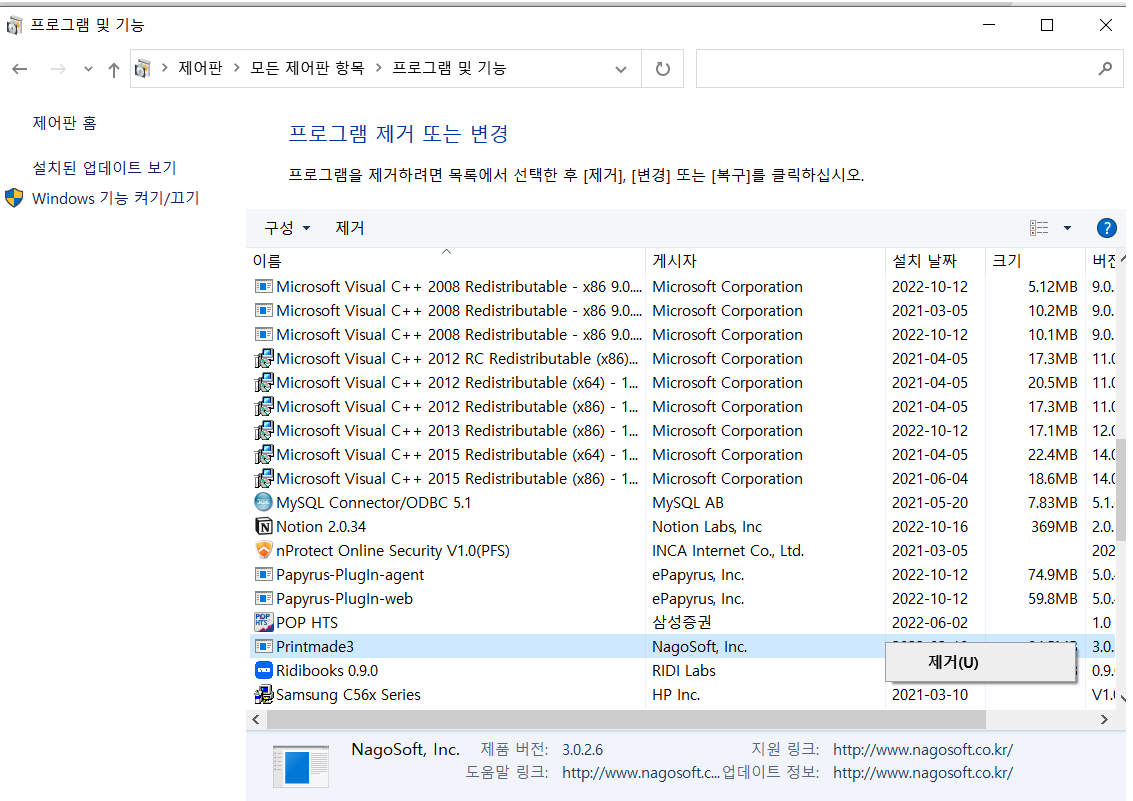The width and height of the screenshot is (1133, 801).
Task: Refresh the page with the refresh icon
Action: (x=663, y=68)
